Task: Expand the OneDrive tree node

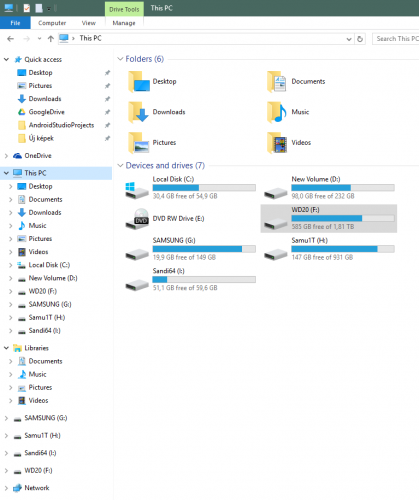Action: (6, 156)
